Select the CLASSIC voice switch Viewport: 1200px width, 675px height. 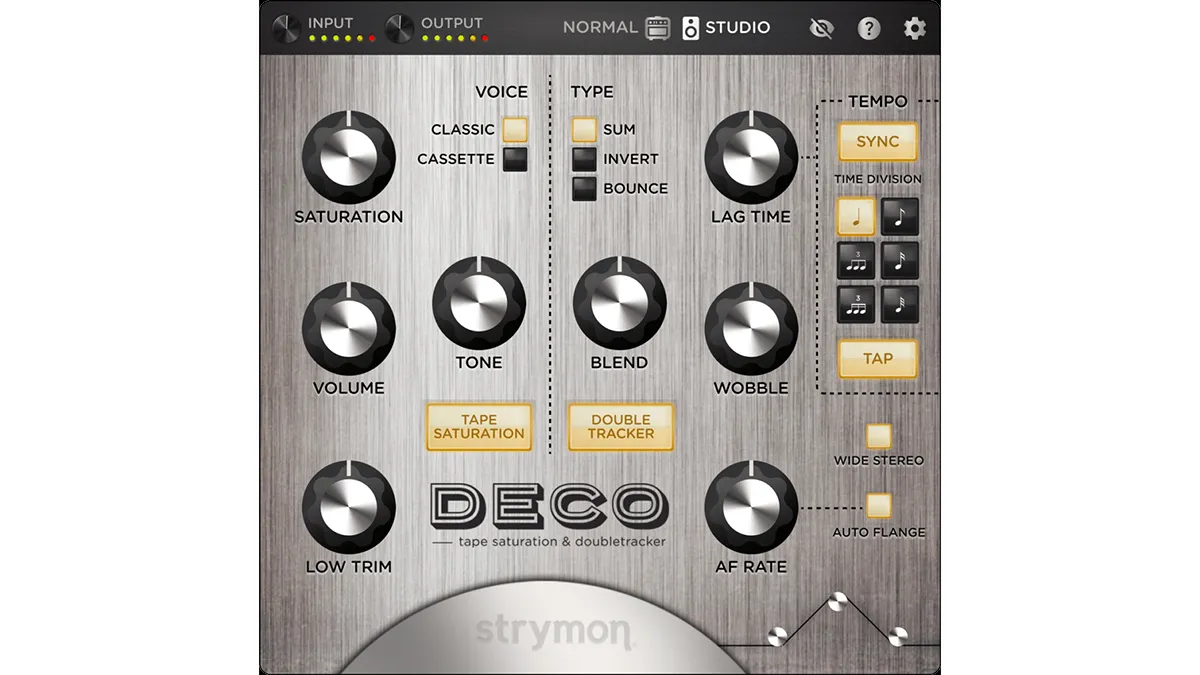[515, 129]
